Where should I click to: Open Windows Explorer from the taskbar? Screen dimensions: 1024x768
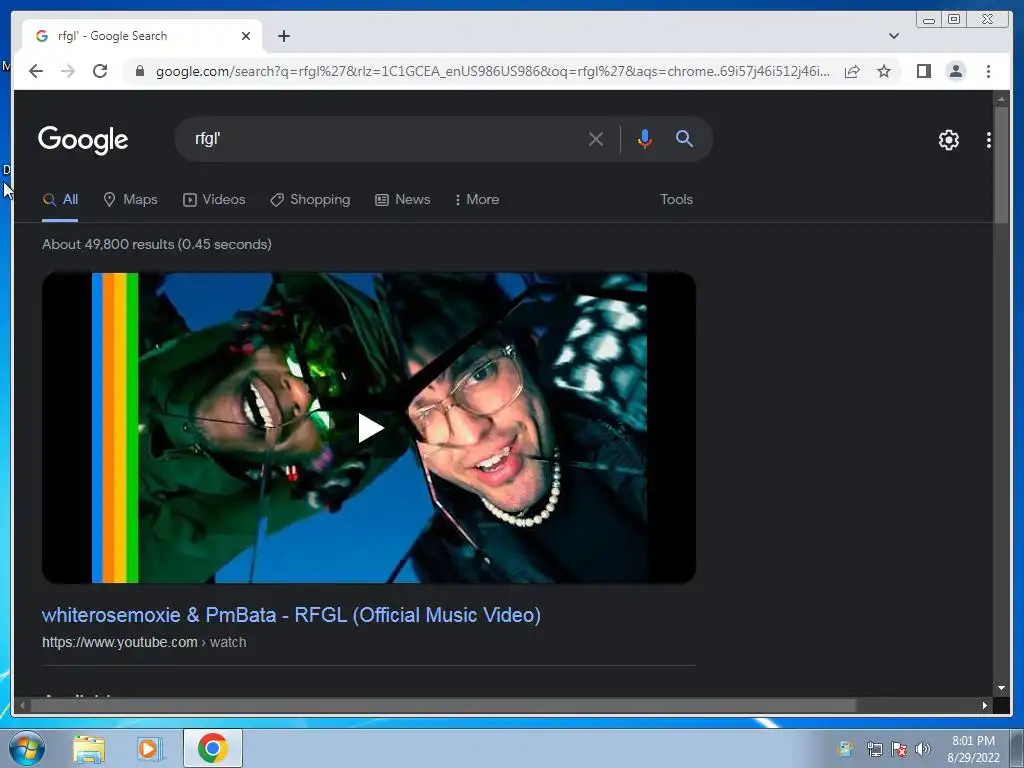coord(89,748)
